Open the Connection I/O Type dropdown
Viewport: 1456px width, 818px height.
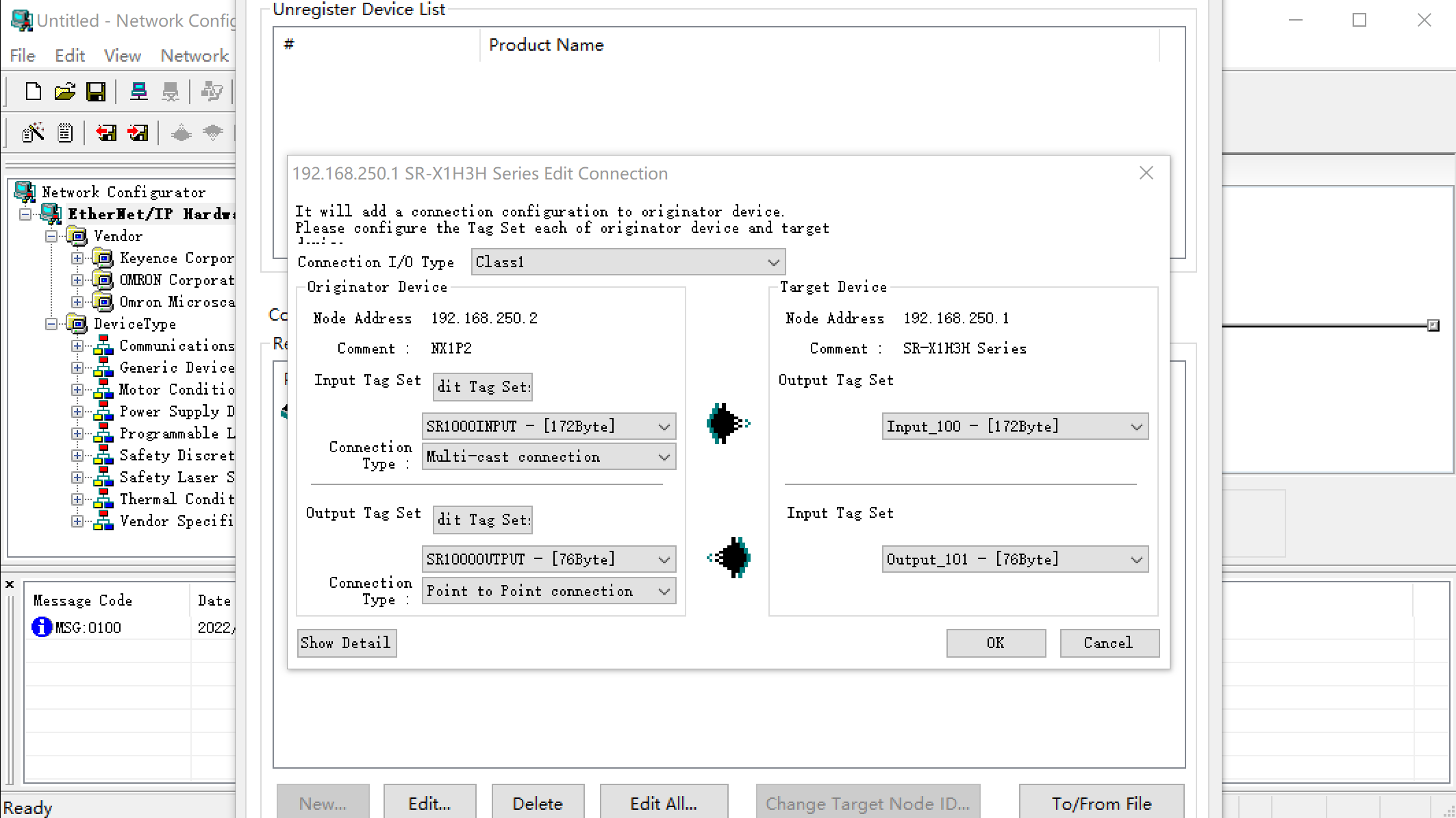[773, 262]
